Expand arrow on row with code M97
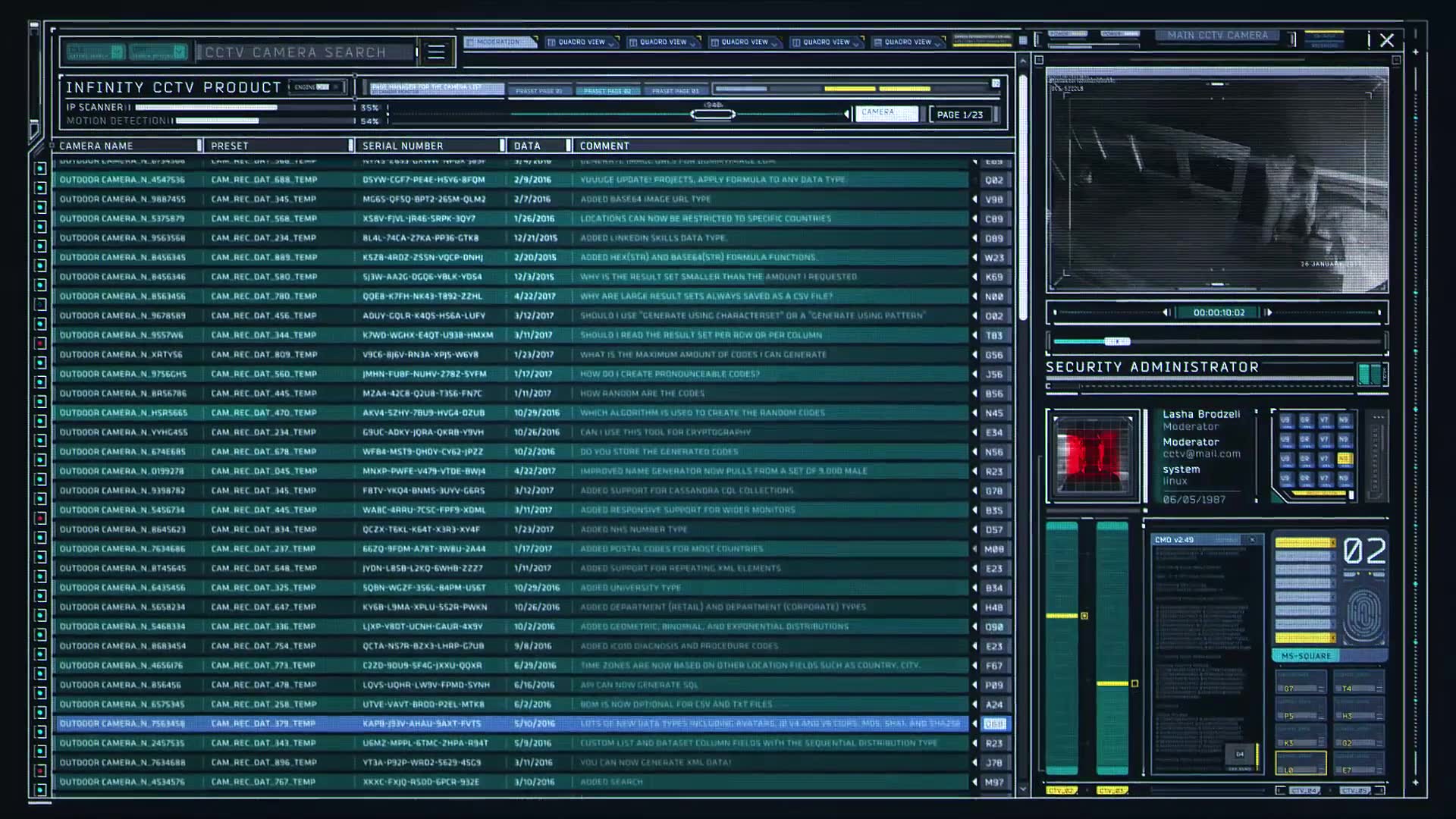Image resolution: width=1456 pixels, height=819 pixels. [x=974, y=782]
